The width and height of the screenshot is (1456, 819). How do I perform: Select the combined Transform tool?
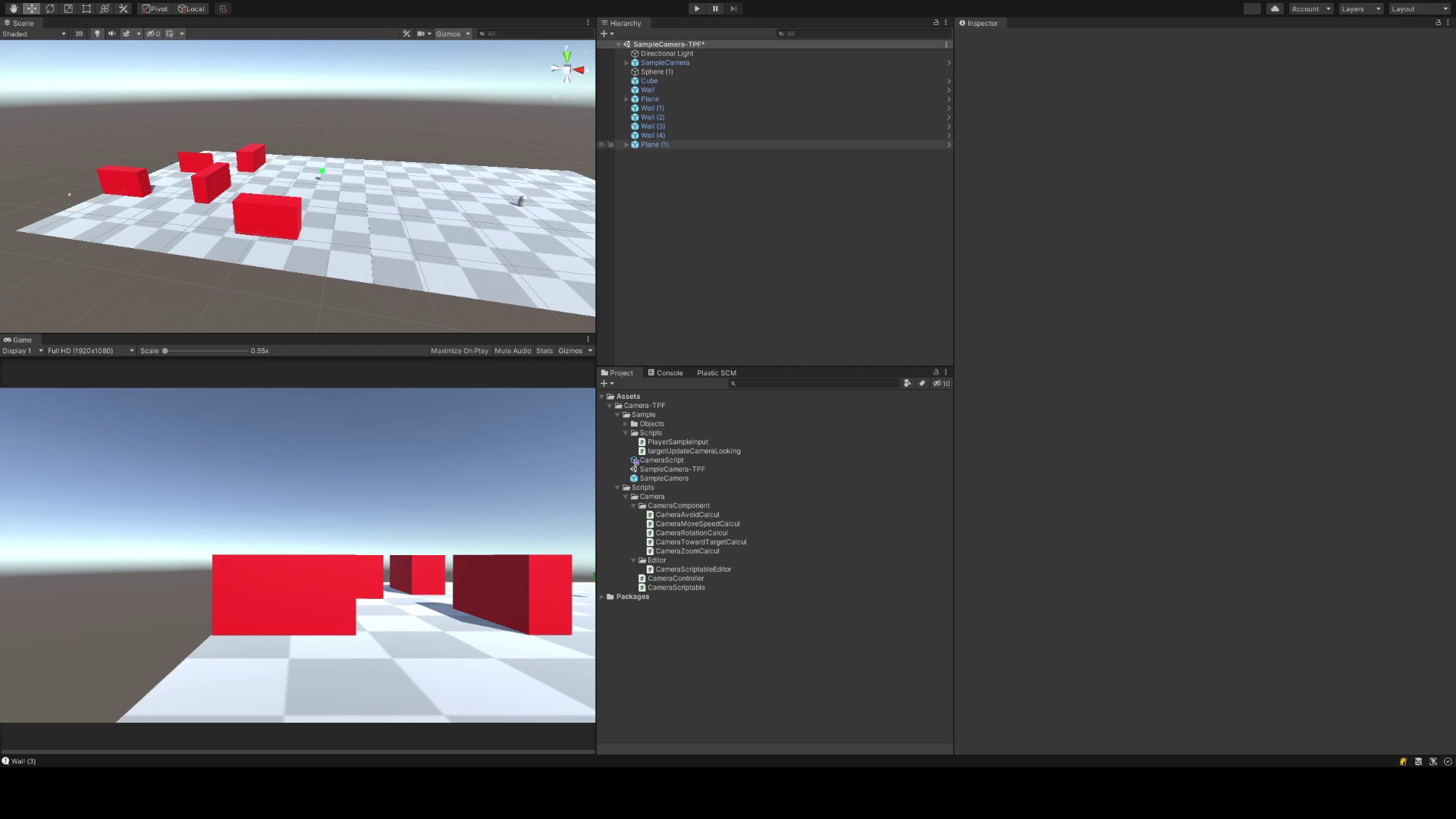105,8
